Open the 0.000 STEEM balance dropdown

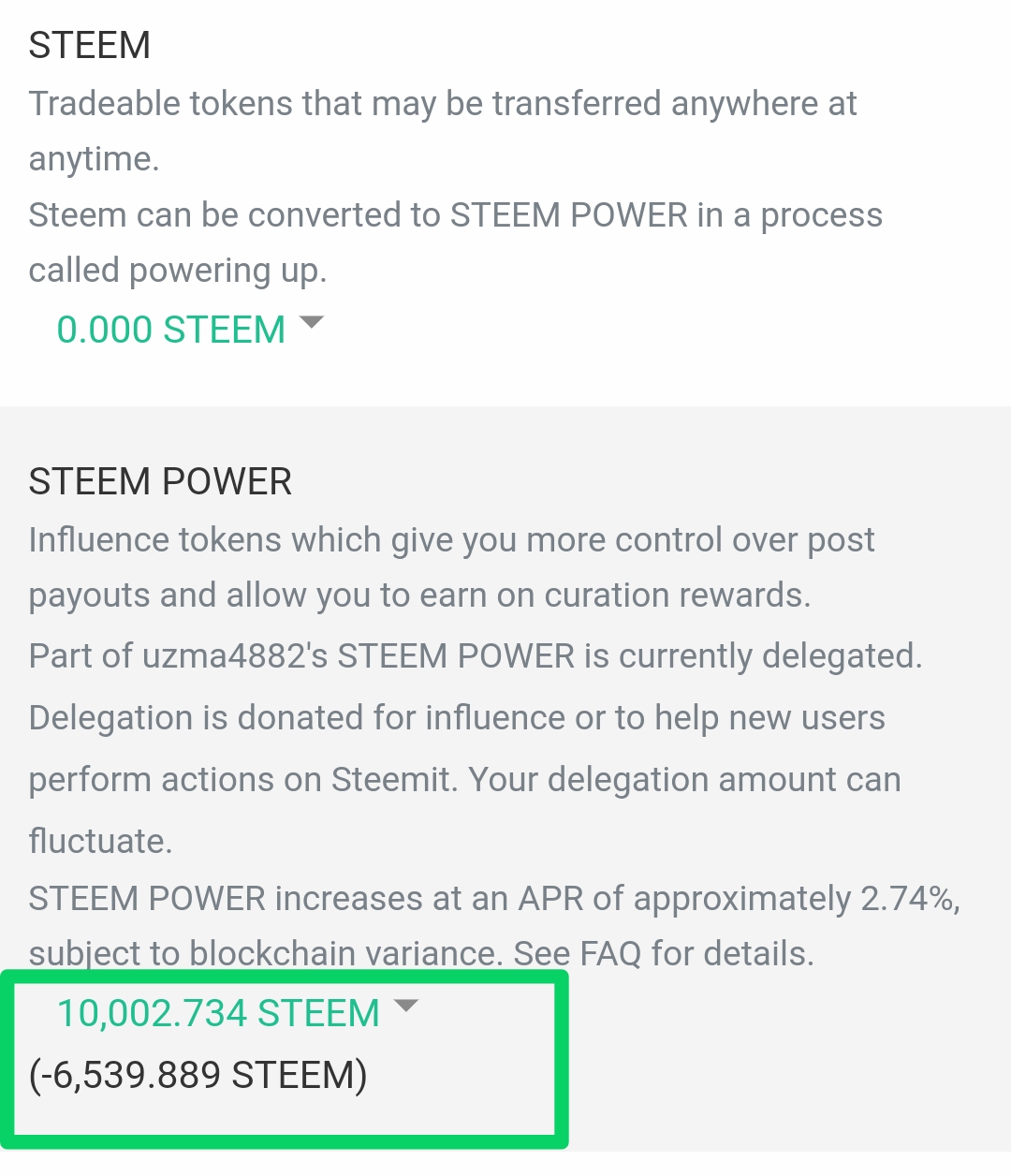point(171,330)
